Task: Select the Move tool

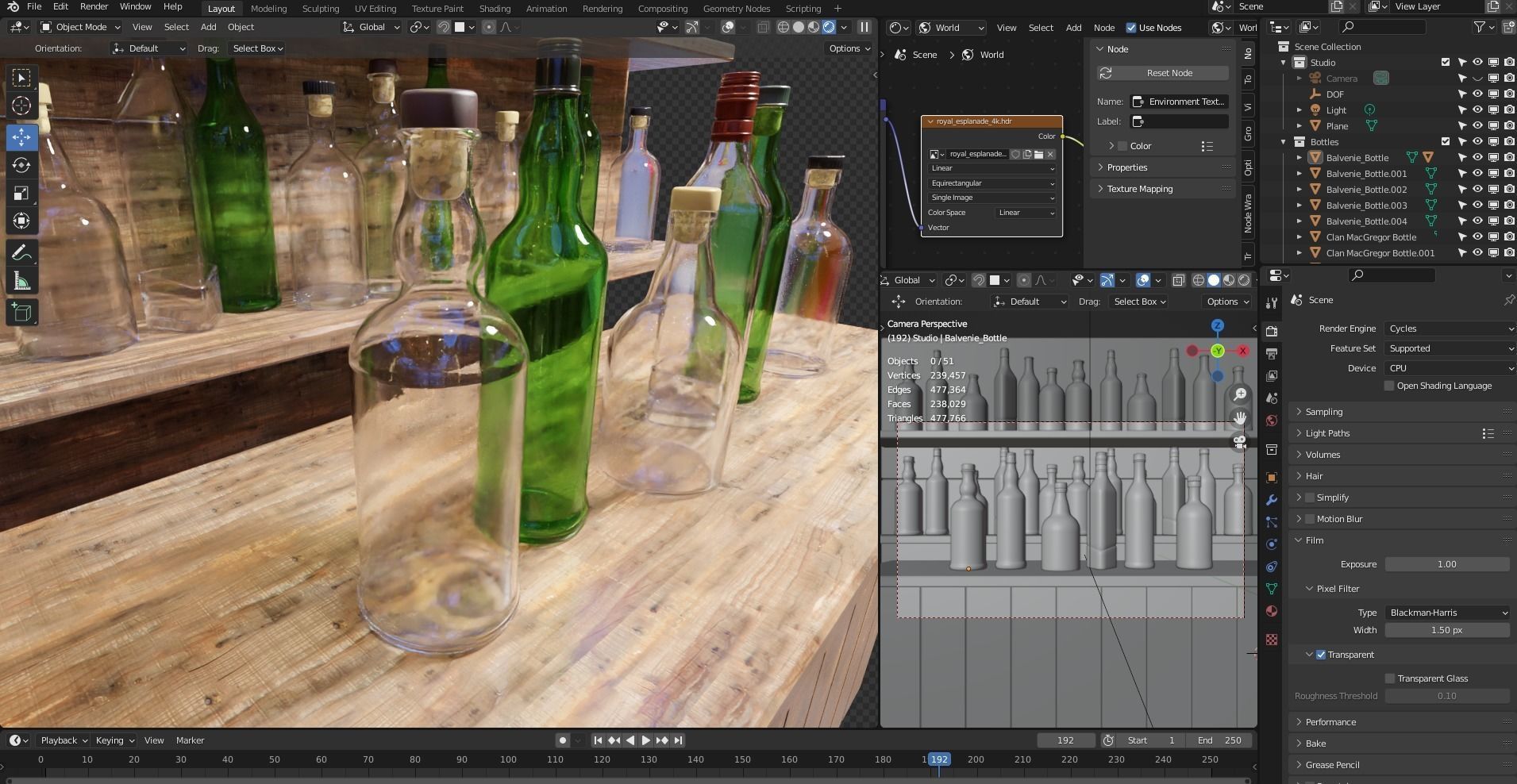Action: (22, 136)
